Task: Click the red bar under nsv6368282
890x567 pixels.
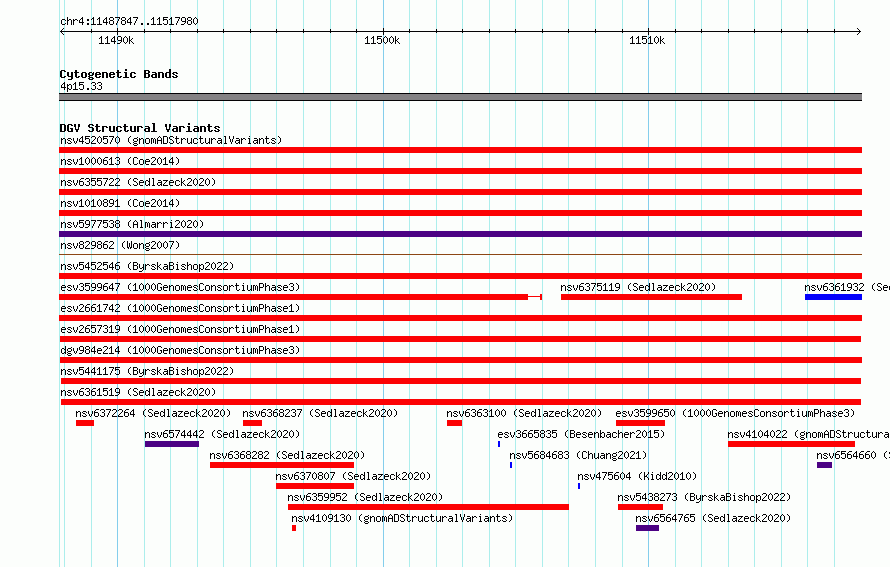Action: click(x=282, y=465)
